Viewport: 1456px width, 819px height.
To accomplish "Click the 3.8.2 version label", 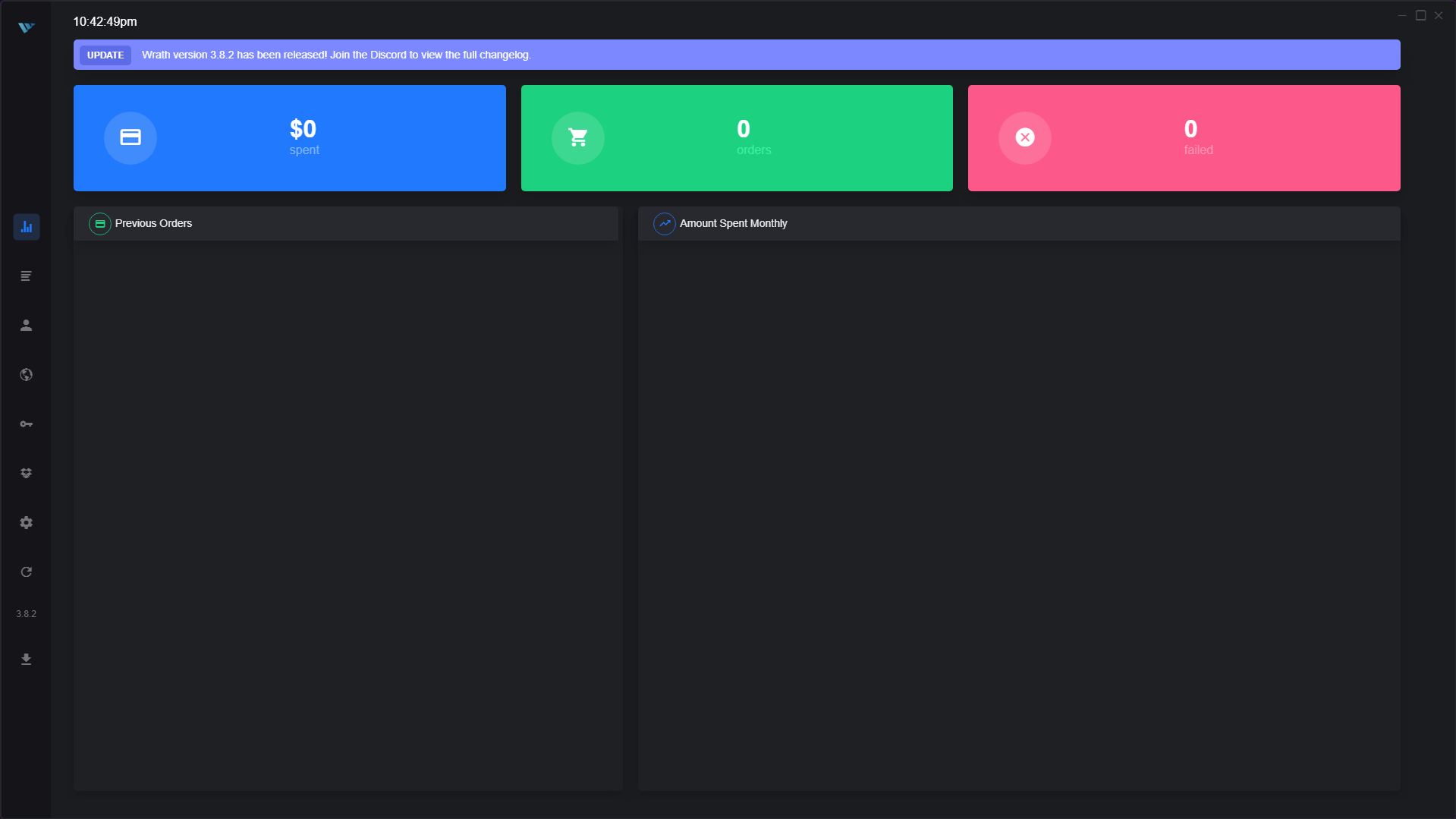I will (27, 614).
